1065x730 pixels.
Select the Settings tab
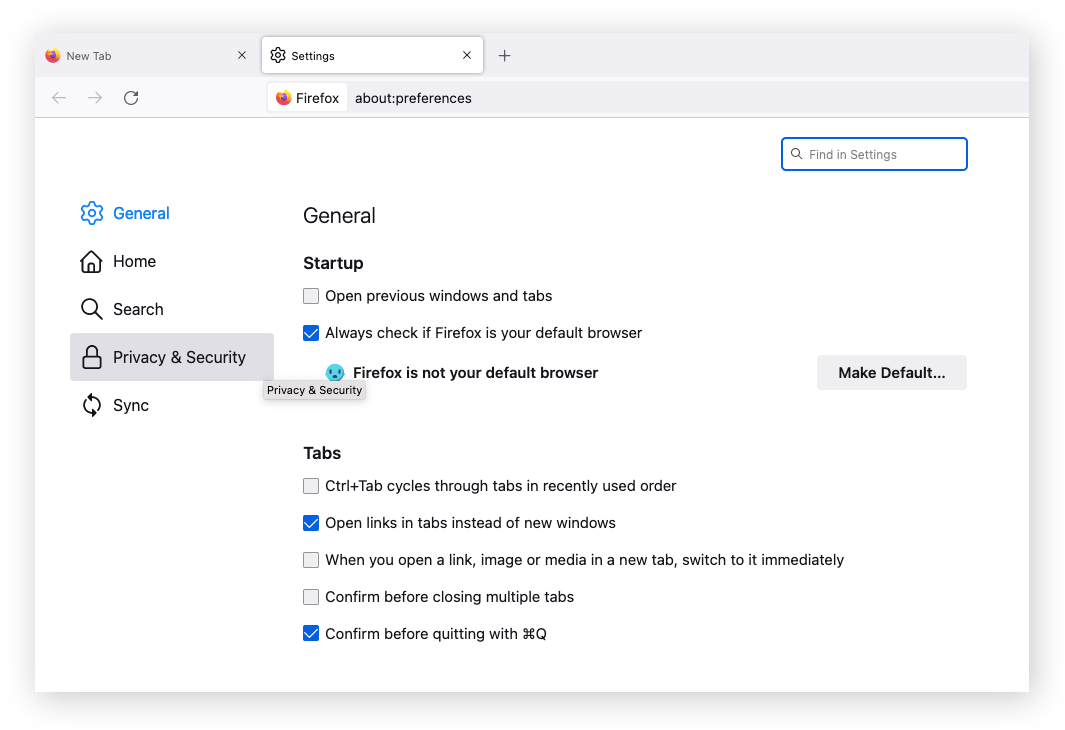pos(350,55)
